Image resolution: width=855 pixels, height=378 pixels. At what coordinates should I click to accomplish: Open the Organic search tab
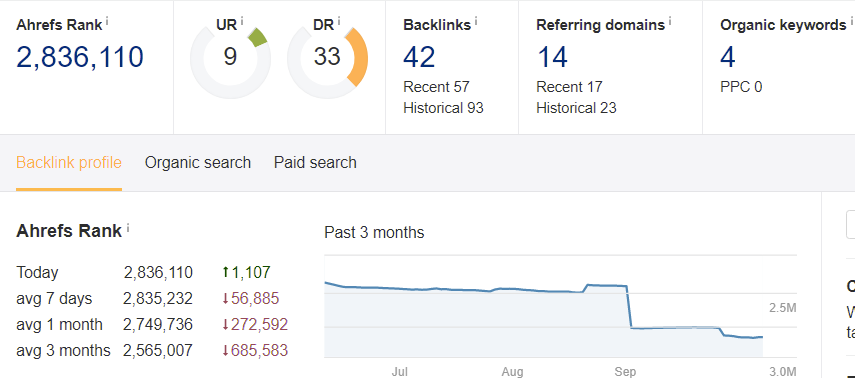point(198,163)
